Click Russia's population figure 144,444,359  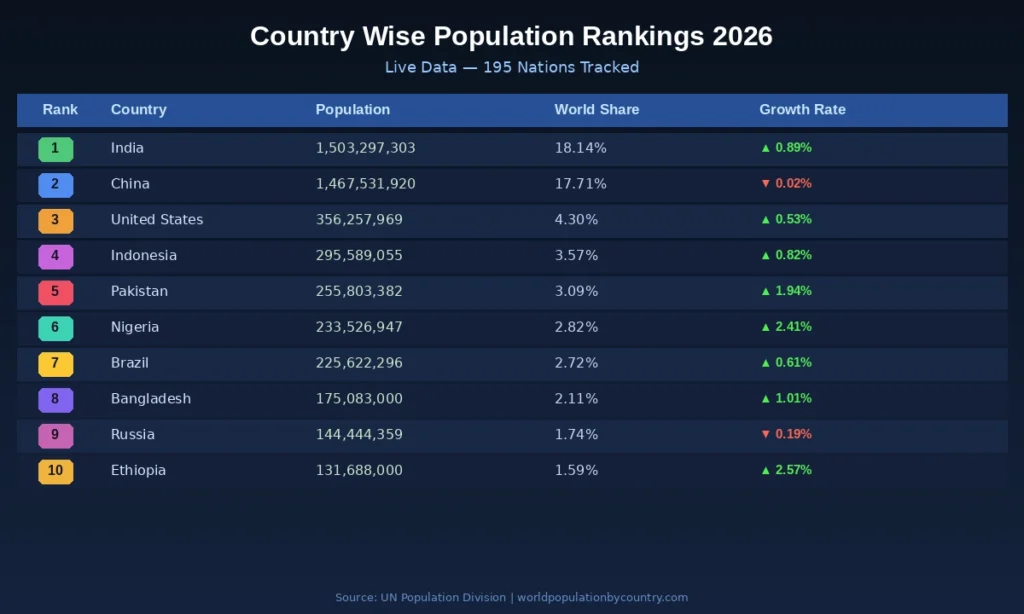click(359, 435)
